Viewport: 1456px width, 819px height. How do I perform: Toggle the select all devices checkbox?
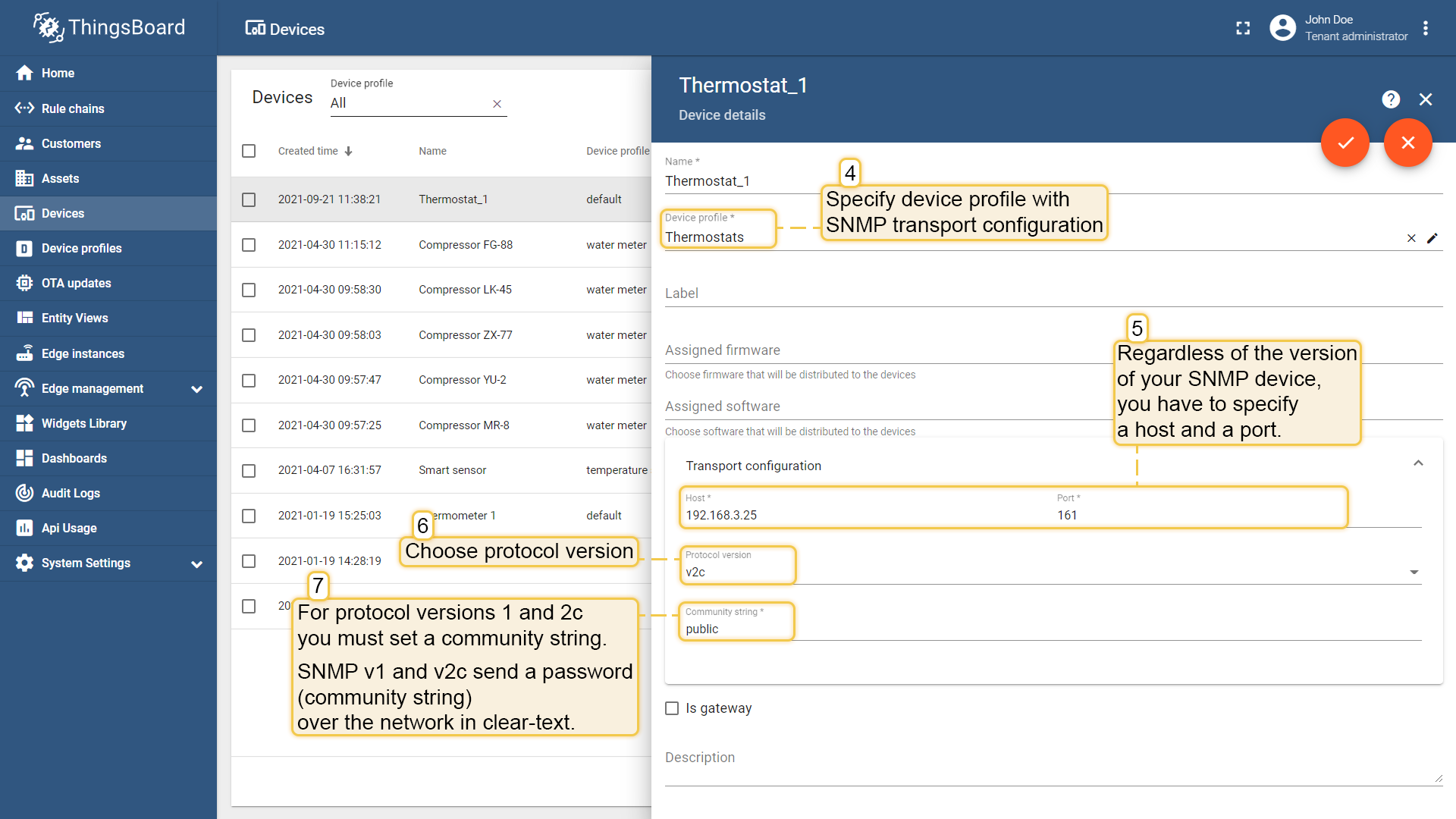pos(249,151)
